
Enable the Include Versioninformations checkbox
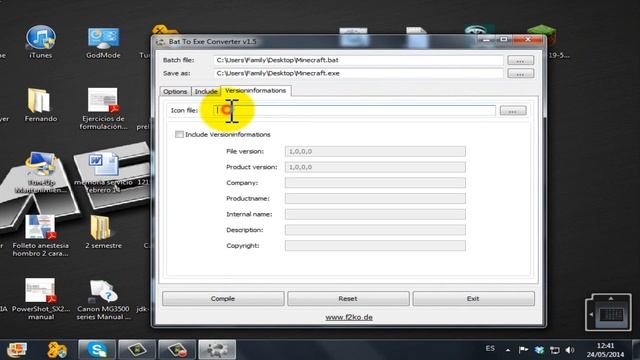click(179, 134)
